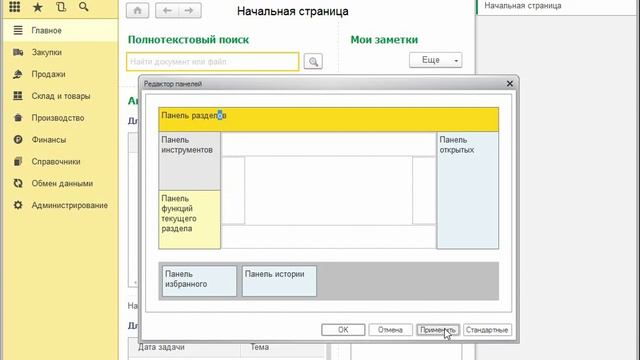The height and width of the screenshot is (360, 640).
Task: Click the Мои заметки heading
Action: tap(384, 40)
